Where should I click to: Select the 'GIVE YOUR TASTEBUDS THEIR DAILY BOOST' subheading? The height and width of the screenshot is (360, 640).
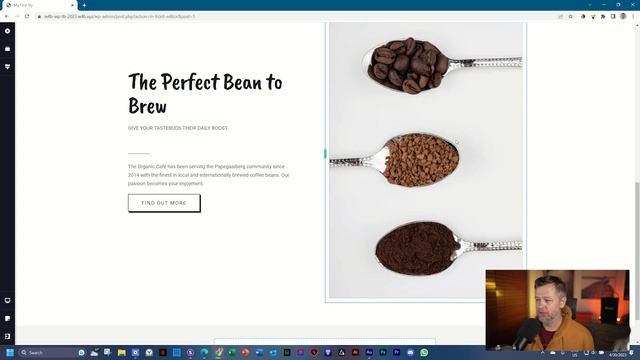[178, 128]
